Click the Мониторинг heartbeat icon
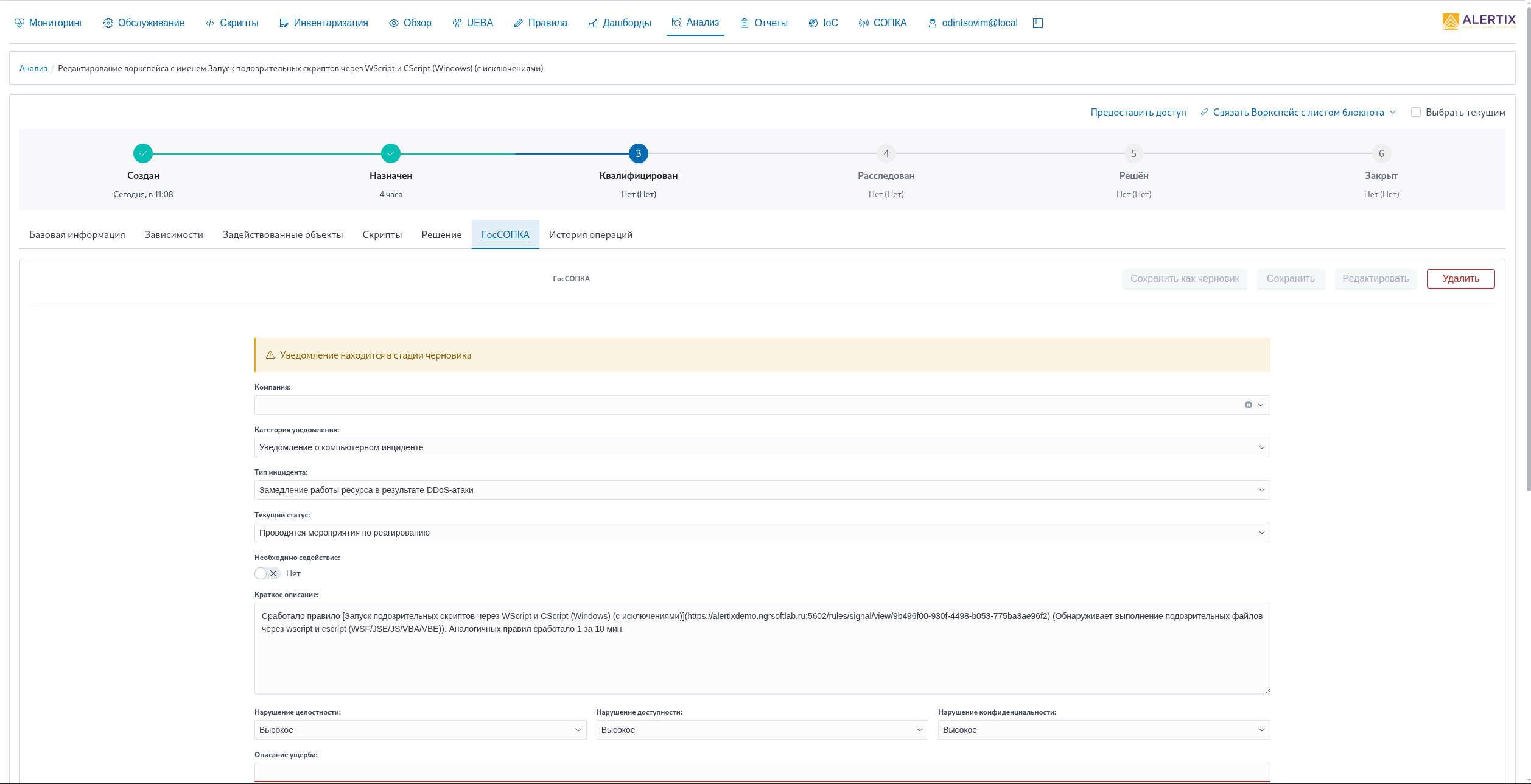This screenshot has width=1531, height=784. [19, 23]
